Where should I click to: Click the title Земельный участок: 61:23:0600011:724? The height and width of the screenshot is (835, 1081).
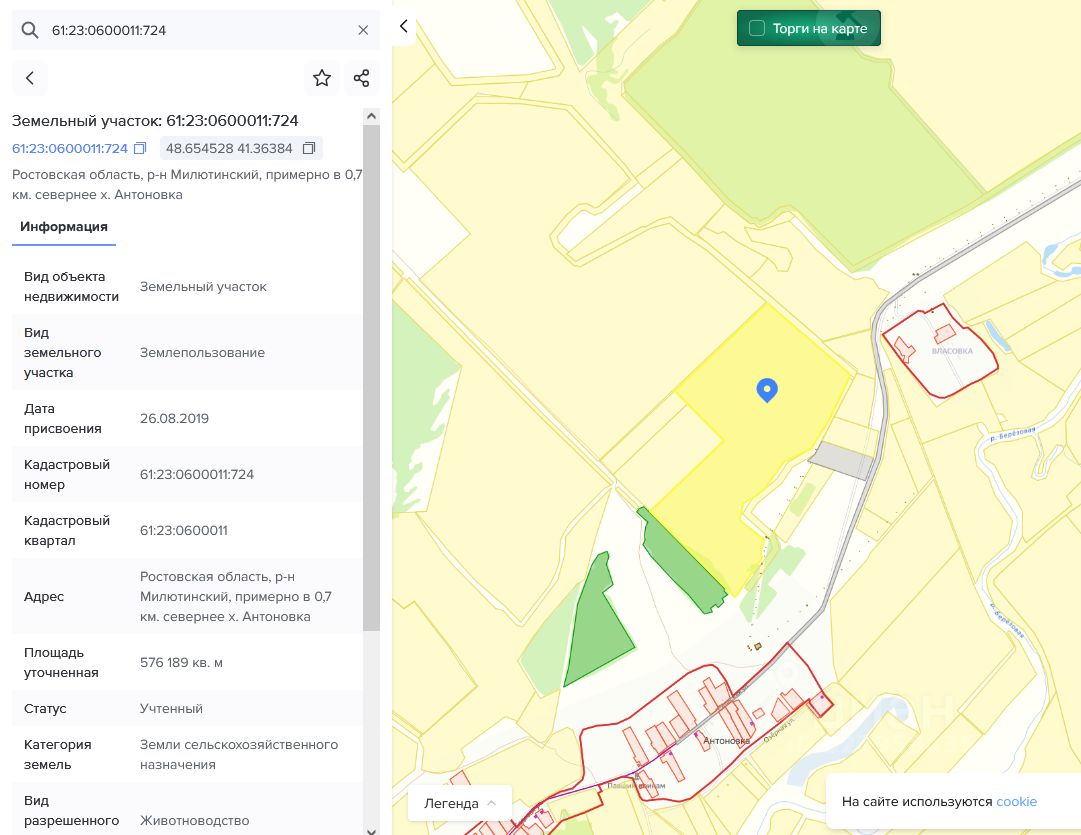pyautogui.click(x=155, y=121)
